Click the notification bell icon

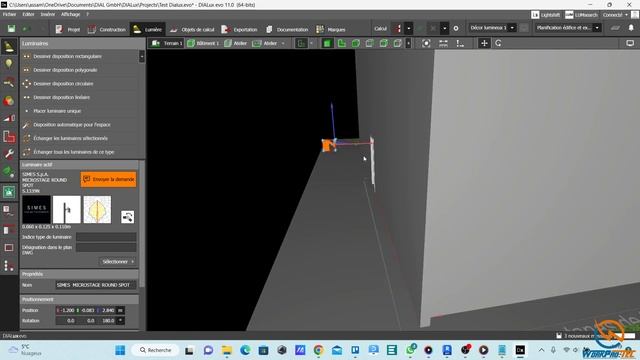click(x=631, y=28)
